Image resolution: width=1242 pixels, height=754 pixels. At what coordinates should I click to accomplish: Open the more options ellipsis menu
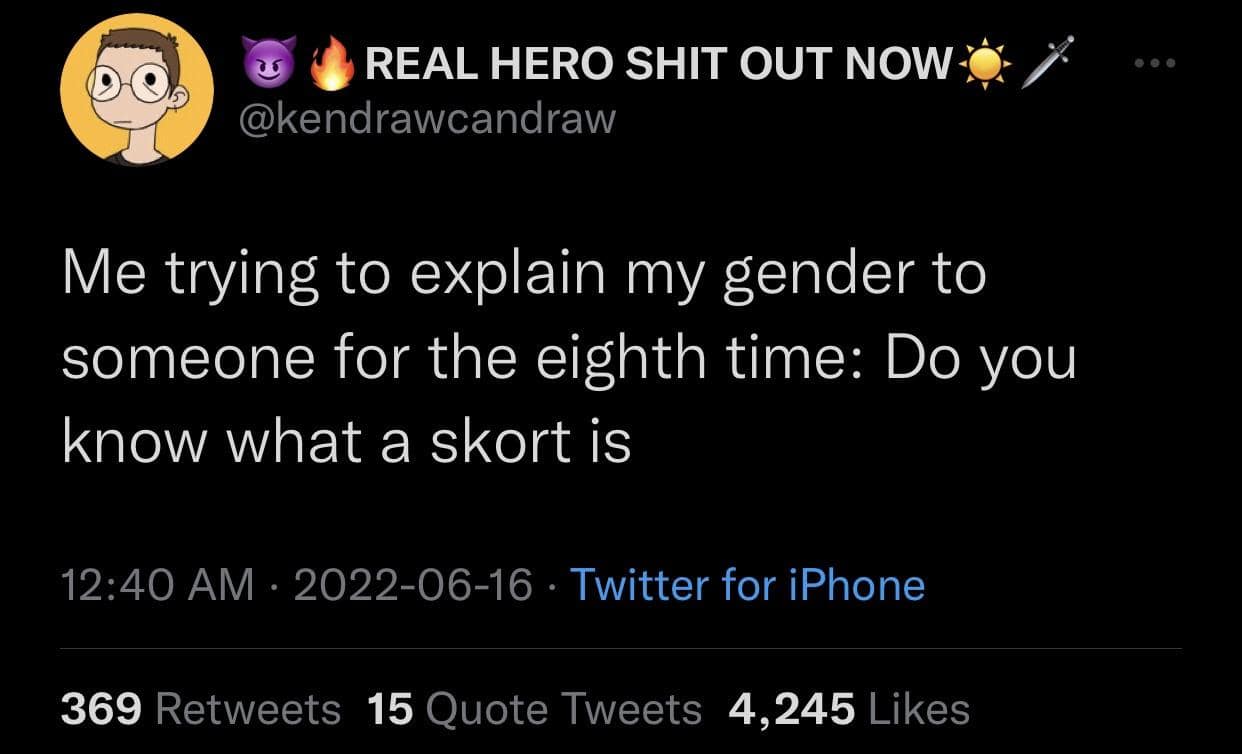click(x=1157, y=64)
